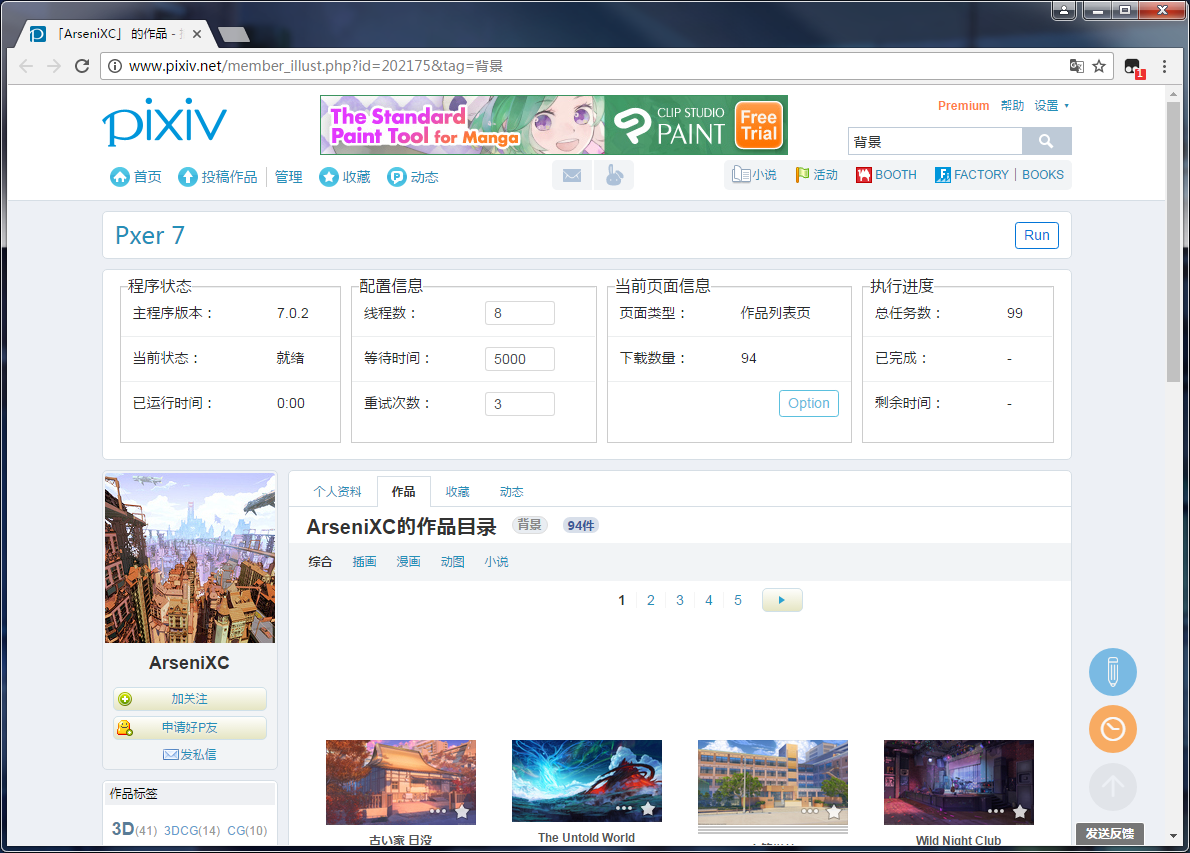Open 小说 novels link
Image resolution: width=1190 pixels, height=853 pixels.
click(x=754, y=175)
